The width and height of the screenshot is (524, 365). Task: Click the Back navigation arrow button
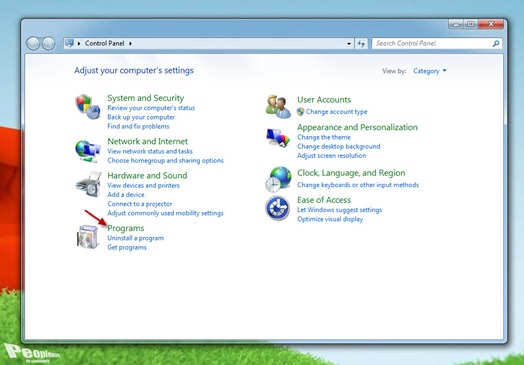33,43
